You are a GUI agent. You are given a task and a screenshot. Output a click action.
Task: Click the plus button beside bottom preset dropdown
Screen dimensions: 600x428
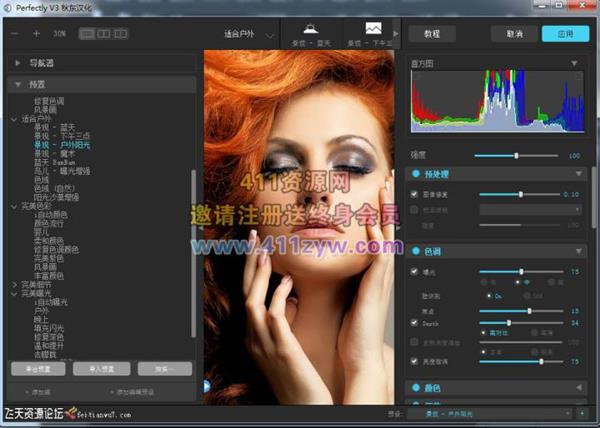point(582,412)
